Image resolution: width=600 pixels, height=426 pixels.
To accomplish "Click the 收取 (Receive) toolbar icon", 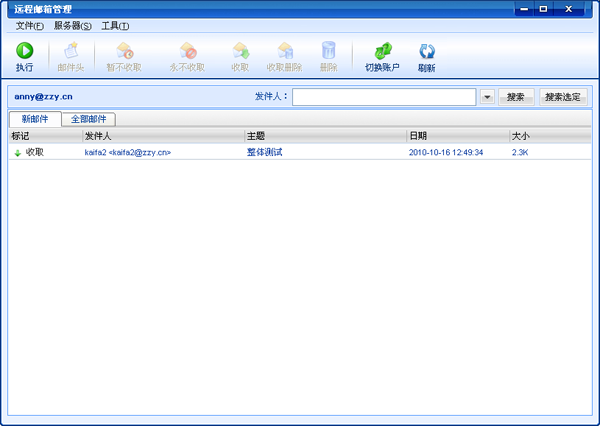I will coord(240,51).
